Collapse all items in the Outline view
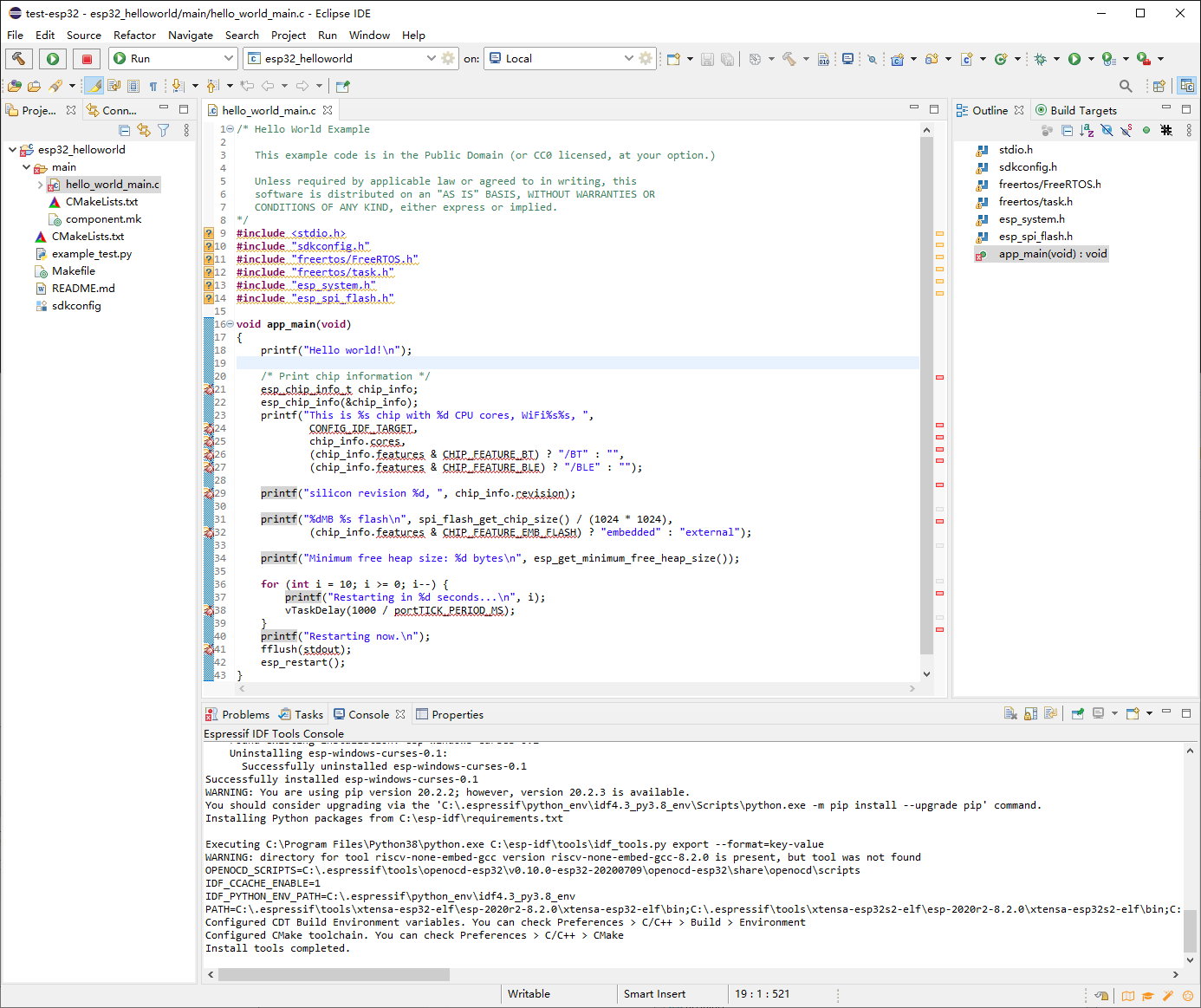This screenshot has height=1008, width=1201. click(1067, 129)
